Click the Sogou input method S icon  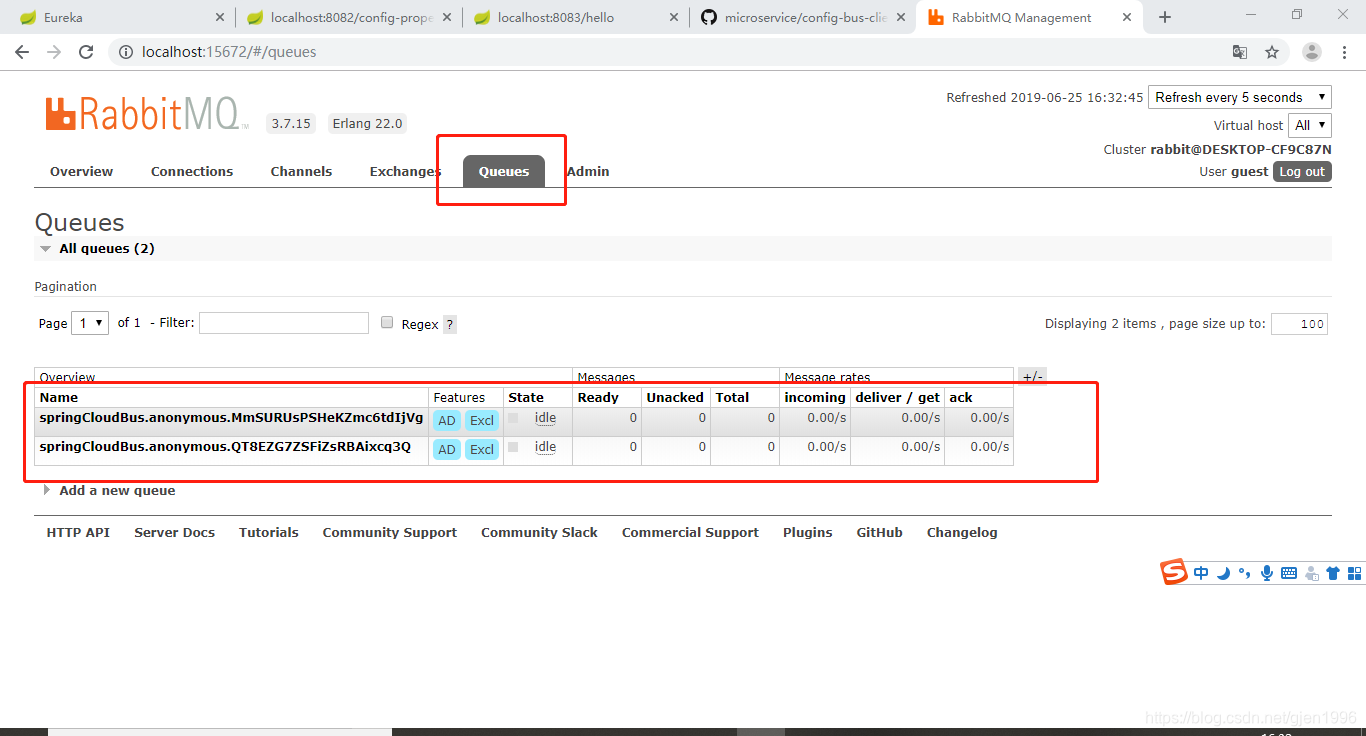pos(1173,572)
